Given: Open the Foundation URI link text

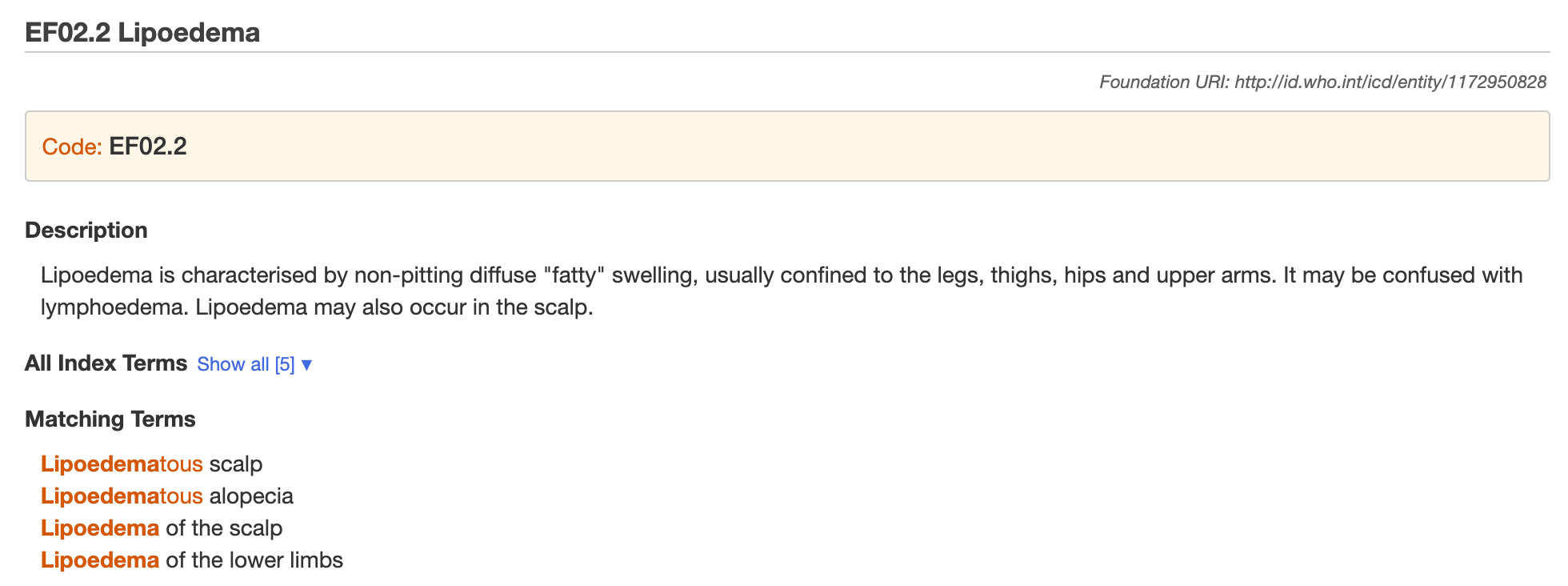Looking at the screenshot, I should pos(1390,82).
